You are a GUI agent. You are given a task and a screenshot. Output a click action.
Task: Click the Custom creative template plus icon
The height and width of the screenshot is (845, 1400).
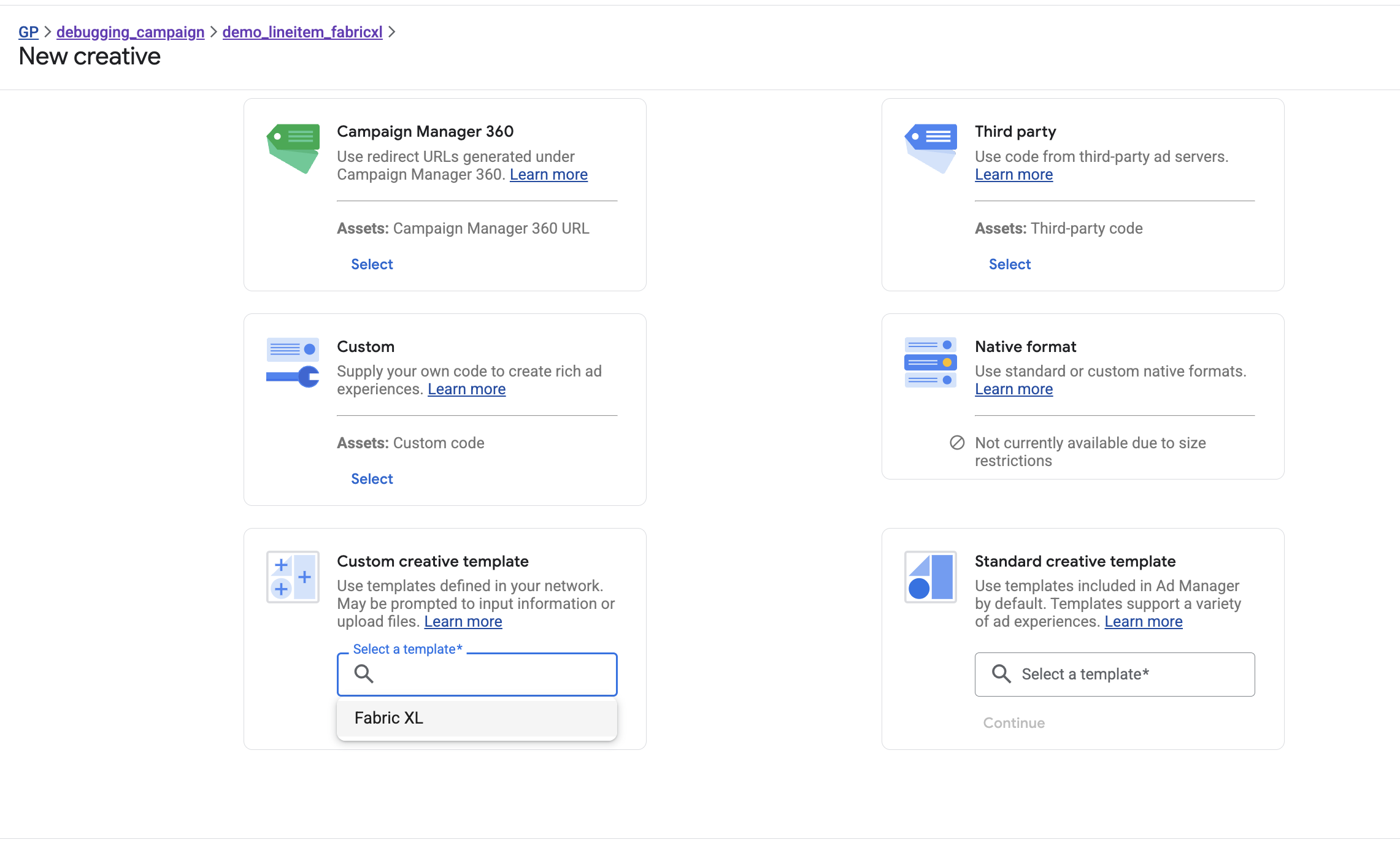293,577
